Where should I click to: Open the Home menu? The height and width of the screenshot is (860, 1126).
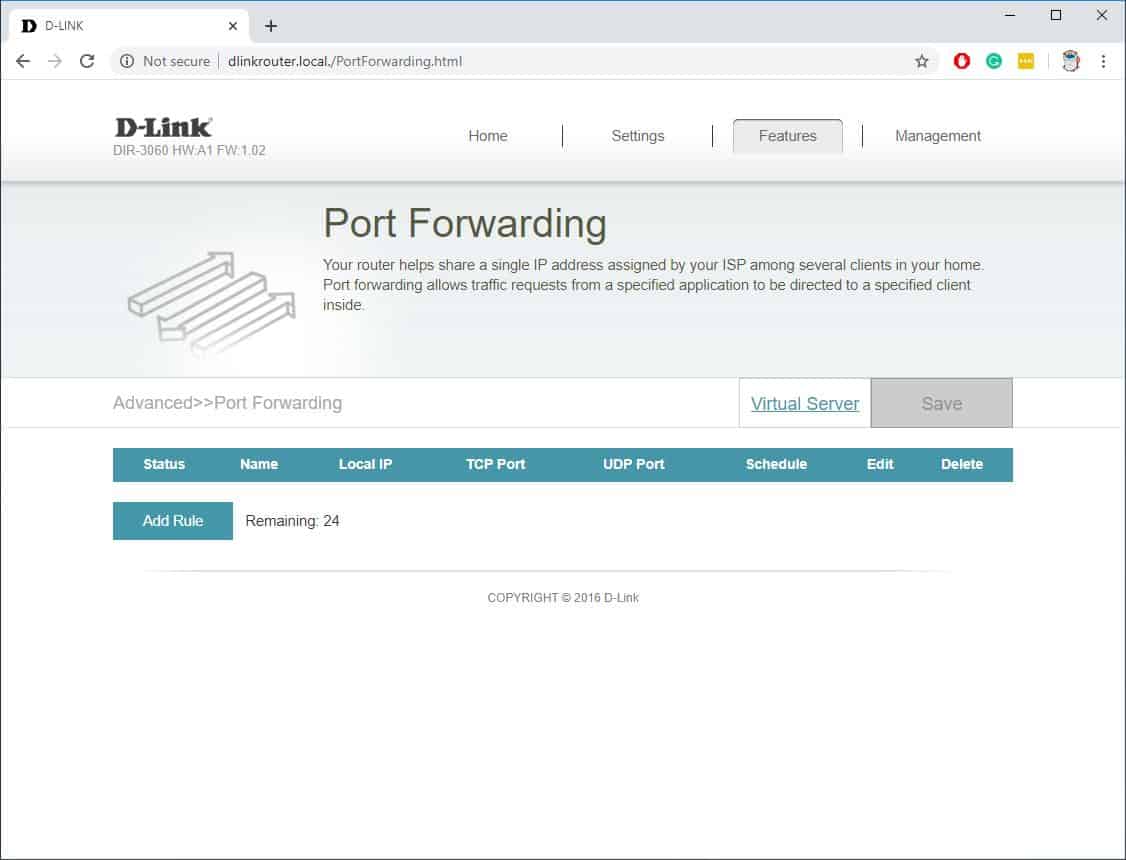488,136
